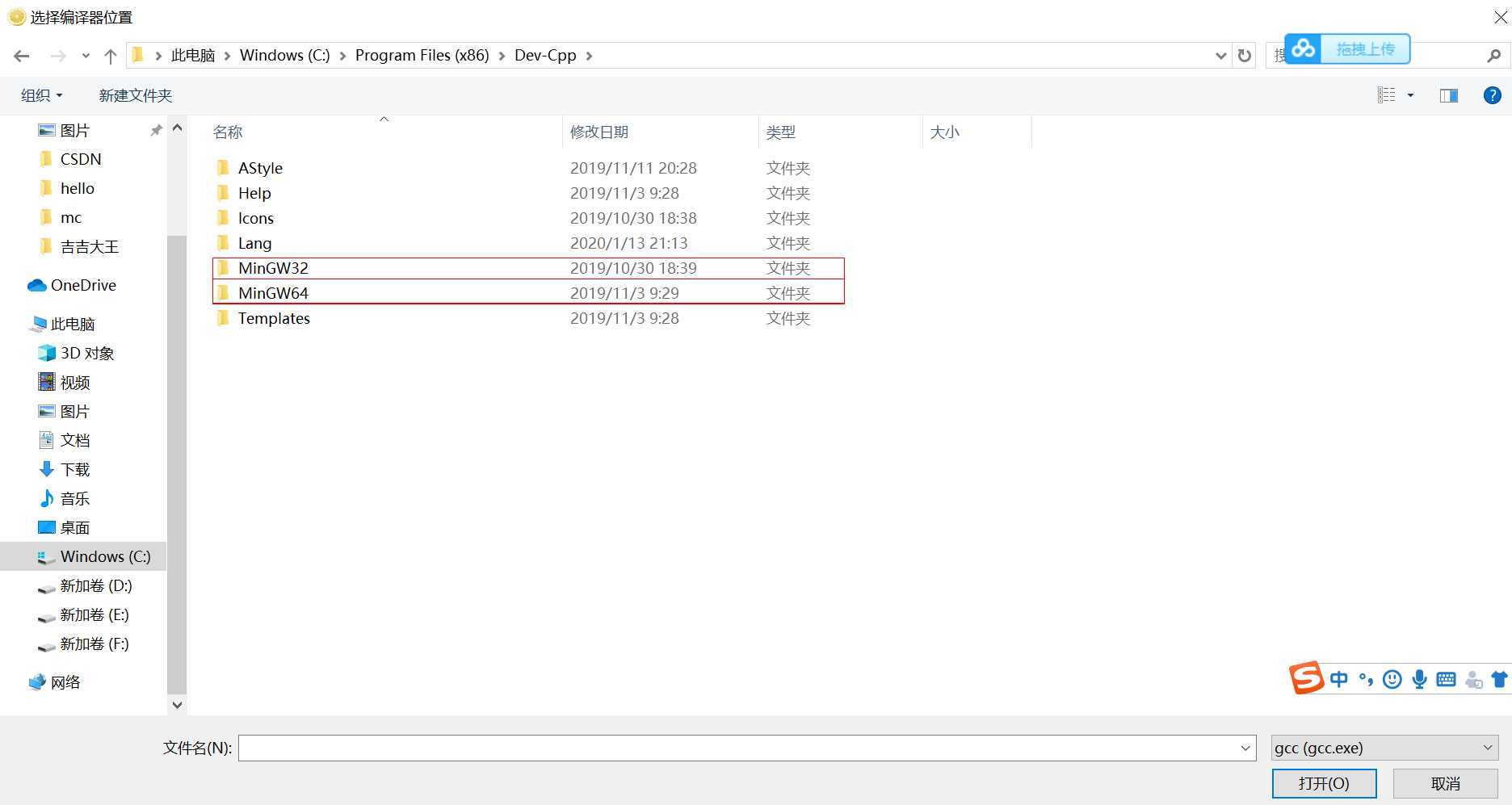
Task: Click the 打开(O) button
Action: pos(1324,783)
